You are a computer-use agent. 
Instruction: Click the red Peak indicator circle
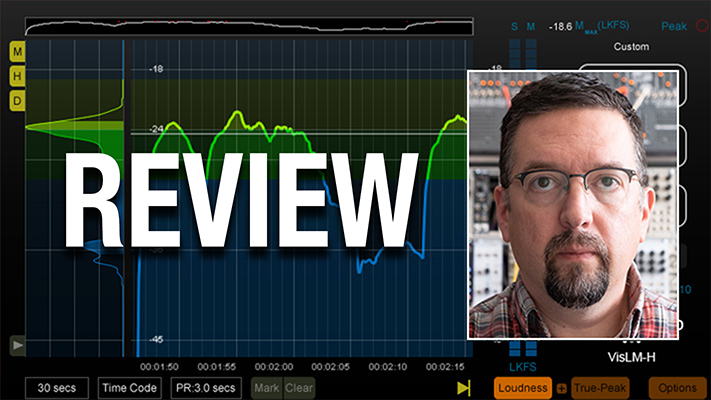coord(700,27)
